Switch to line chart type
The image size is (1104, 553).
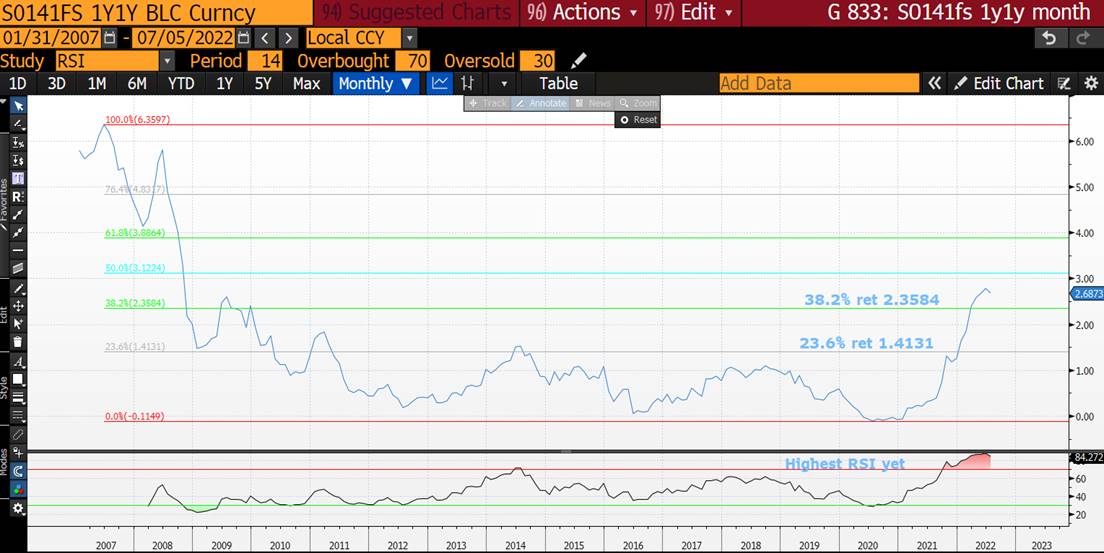pyautogui.click(x=440, y=83)
